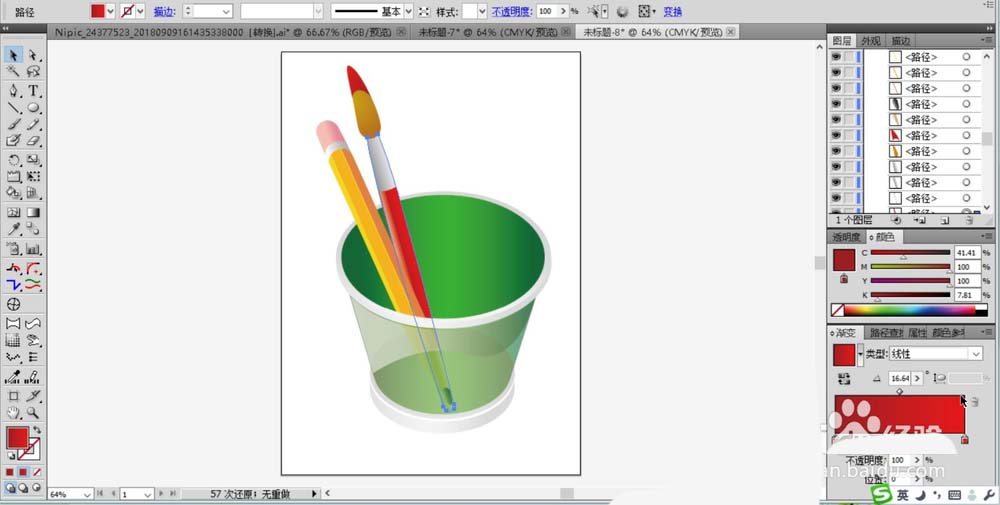Click the 变换 transform link
This screenshot has width=1000, height=505.
pyautogui.click(x=673, y=11)
